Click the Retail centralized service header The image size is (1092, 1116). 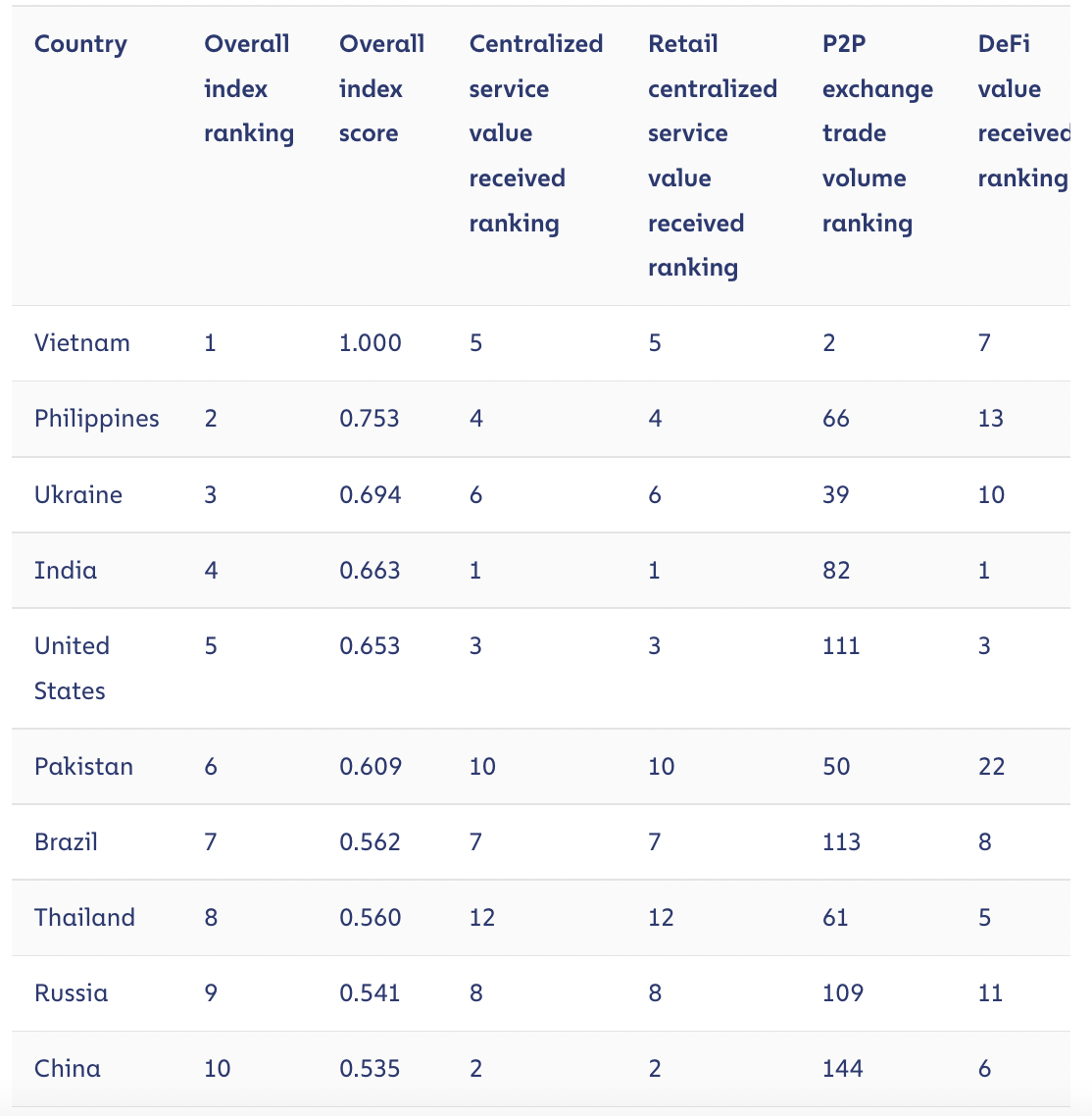pyautogui.click(x=712, y=156)
